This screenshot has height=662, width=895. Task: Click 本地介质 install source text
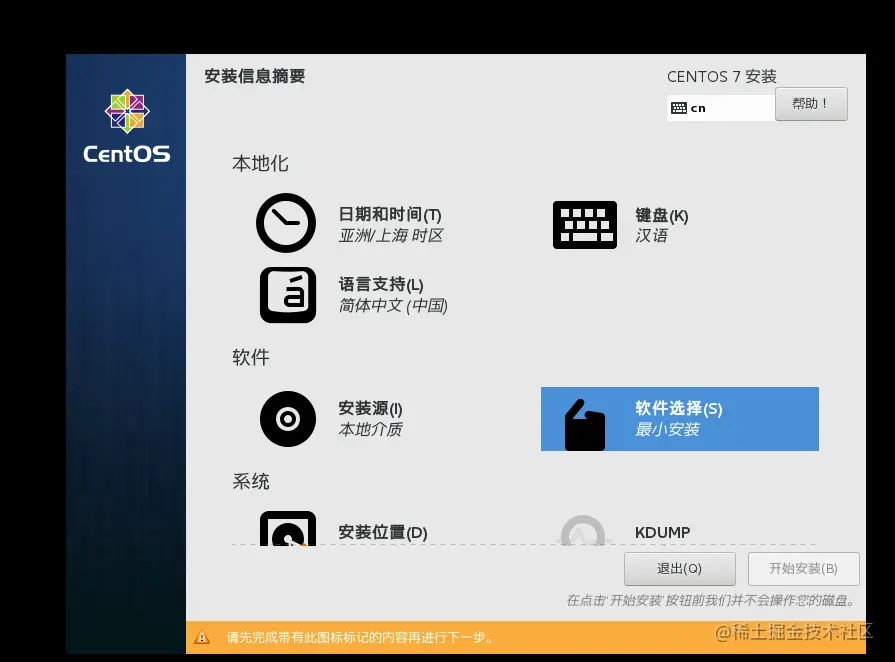click(x=370, y=429)
